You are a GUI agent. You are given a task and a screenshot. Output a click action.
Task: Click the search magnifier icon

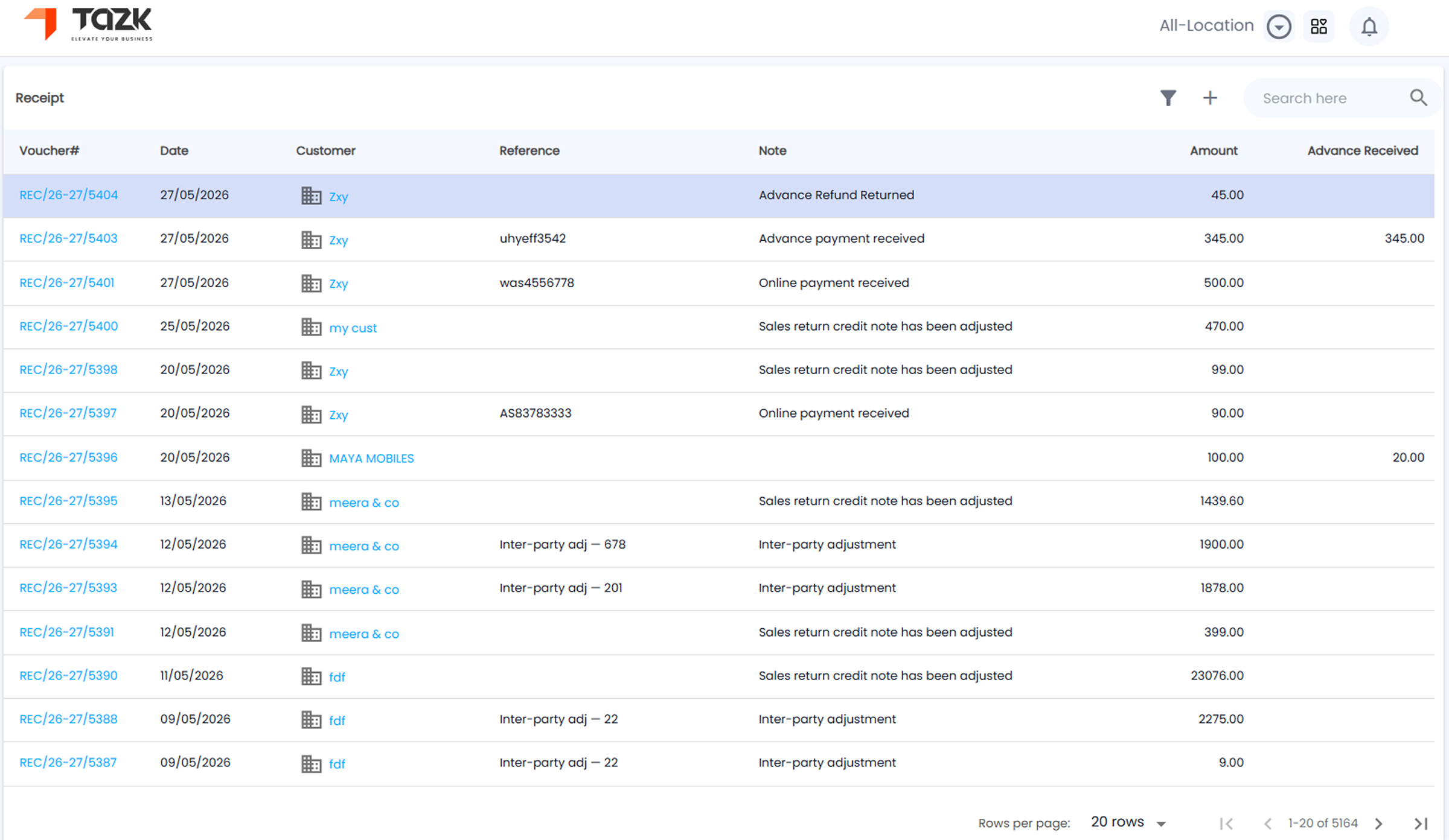click(1418, 98)
